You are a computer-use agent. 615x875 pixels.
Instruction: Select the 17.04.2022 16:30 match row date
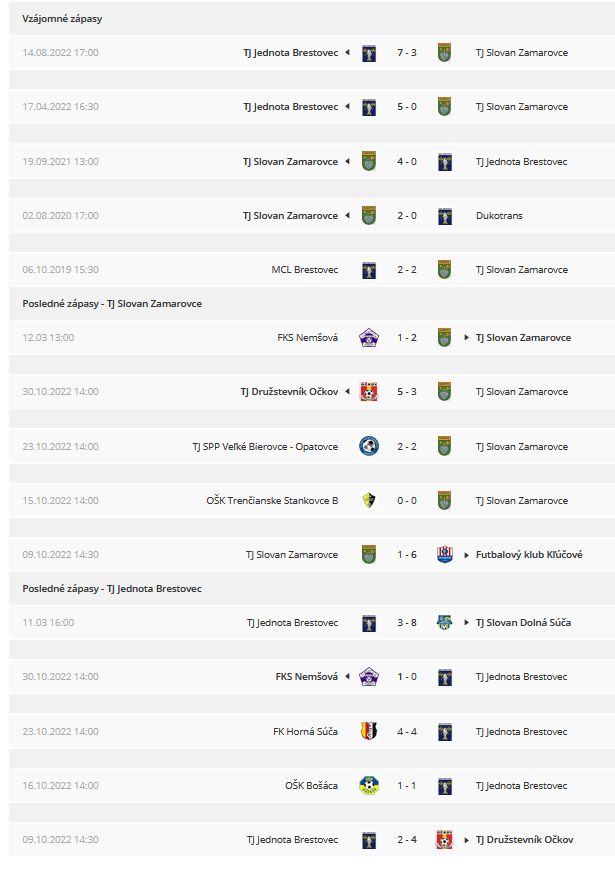pyautogui.click(x=60, y=107)
